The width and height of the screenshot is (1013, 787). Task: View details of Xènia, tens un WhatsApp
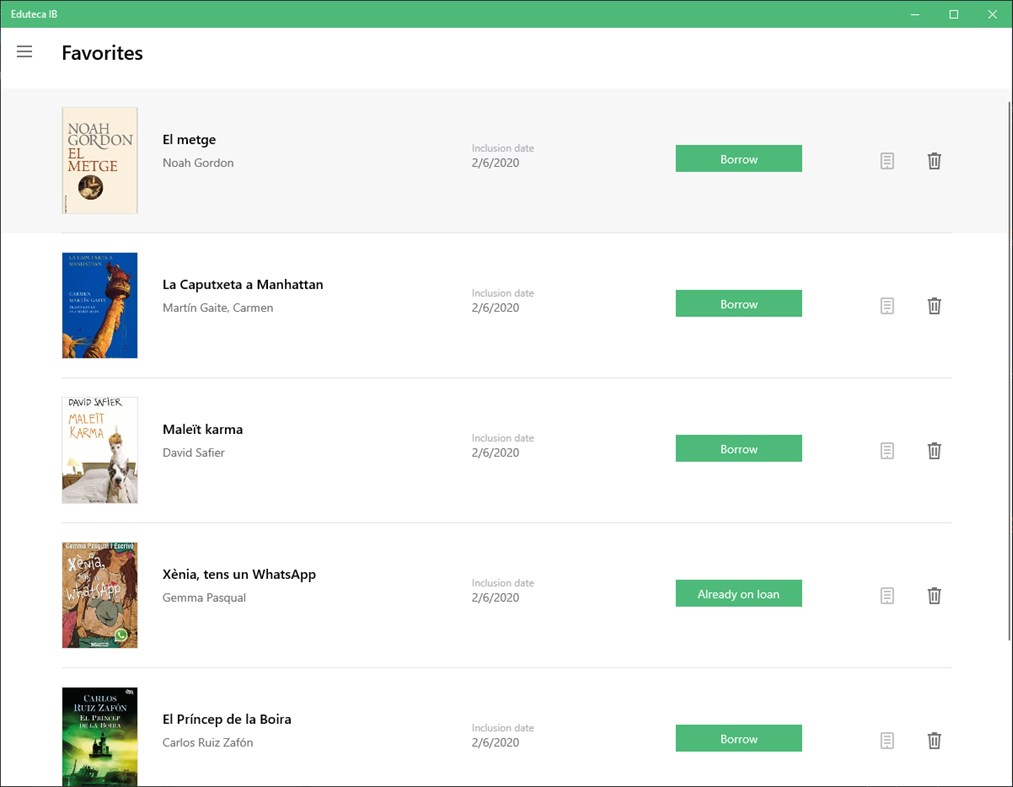tap(886, 595)
